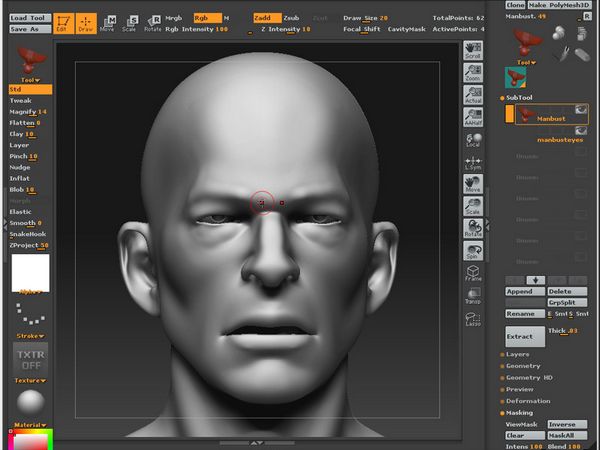The image size is (600, 450).
Task: Select the Lasso selection icon
Action: coord(474,320)
